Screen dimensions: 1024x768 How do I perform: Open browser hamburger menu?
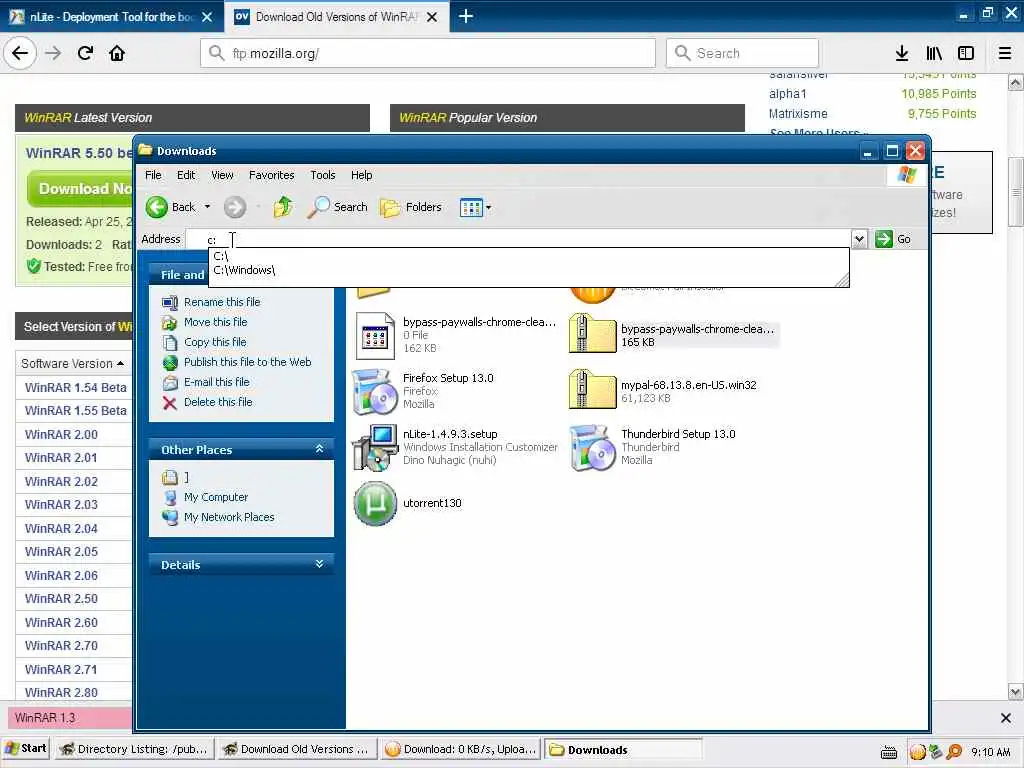pos(1005,53)
